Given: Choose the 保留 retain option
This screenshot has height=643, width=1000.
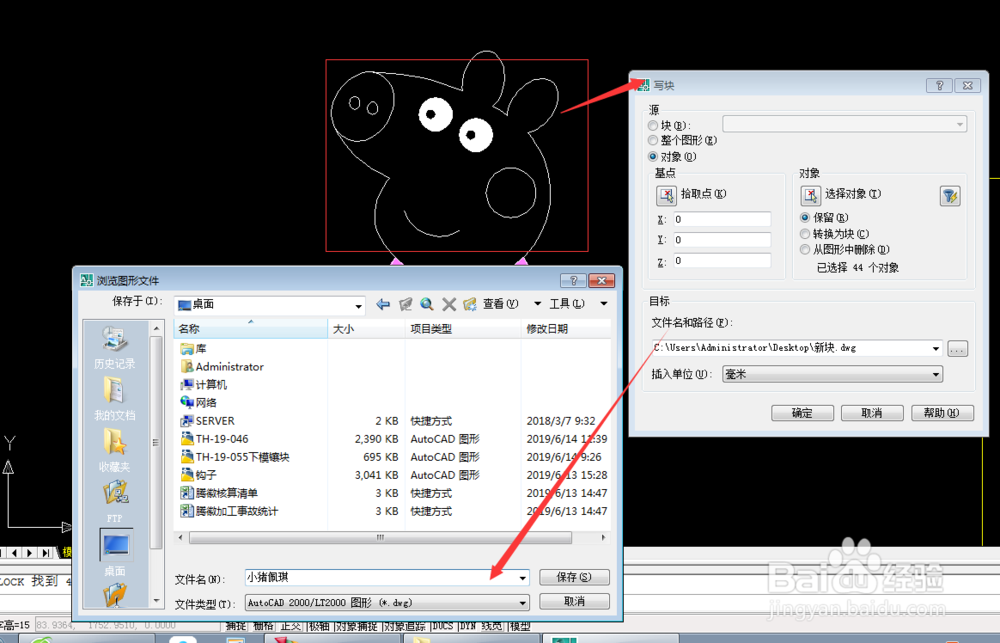Looking at the screenshot, I should [x=805, y=218].
